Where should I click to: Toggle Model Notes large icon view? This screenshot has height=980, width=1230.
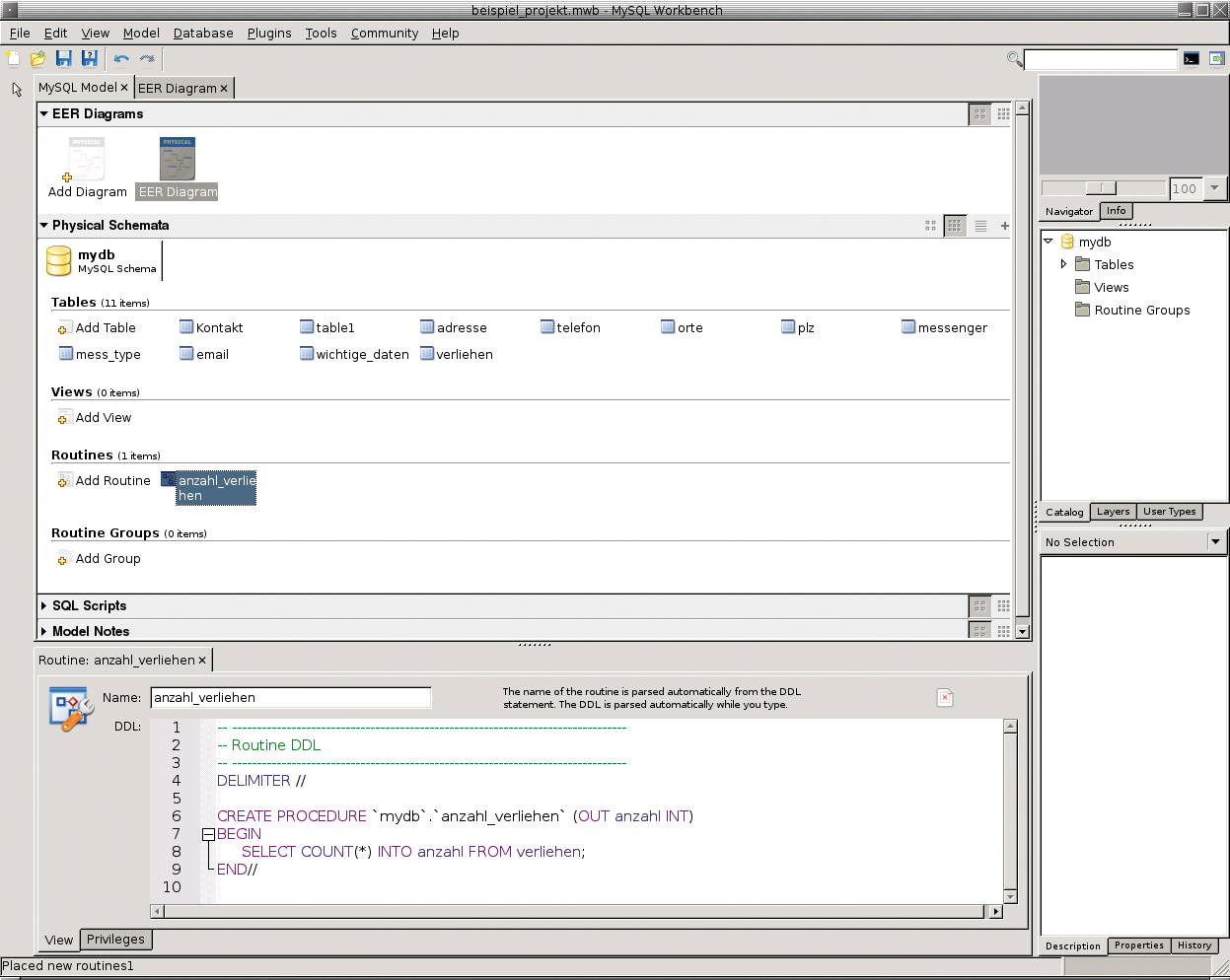[x=979, y=631]
